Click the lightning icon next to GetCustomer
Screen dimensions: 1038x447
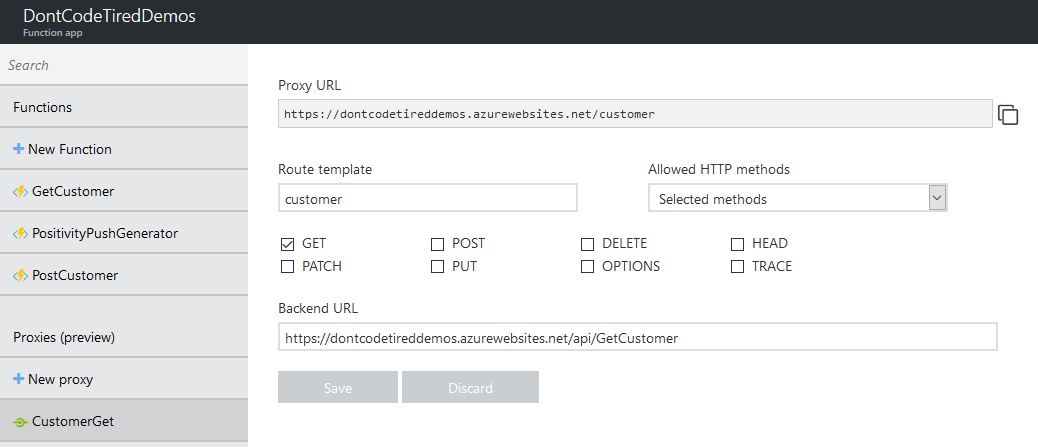[x=21, y=191]
